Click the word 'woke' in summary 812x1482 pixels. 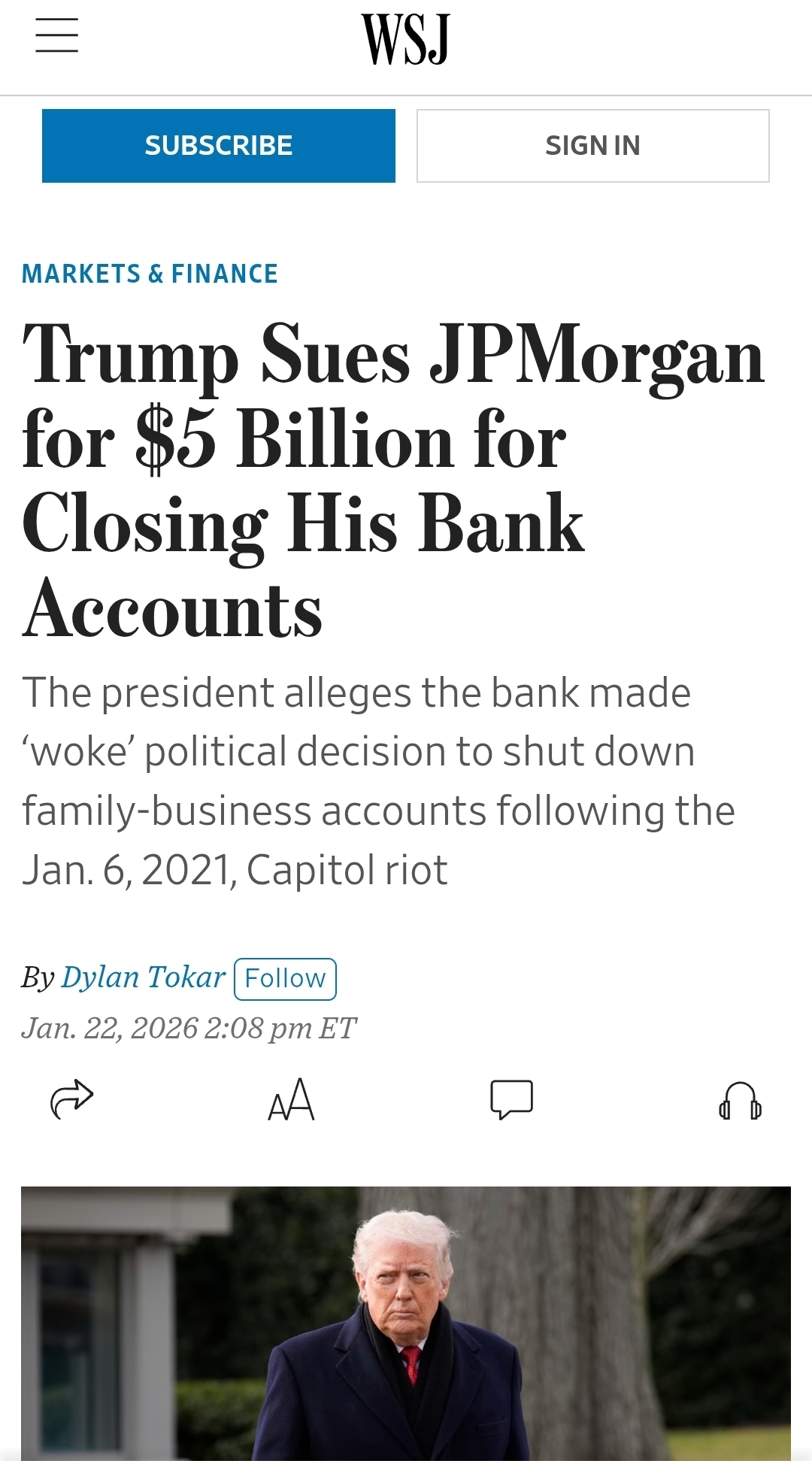pyautogui.click(x=78, y=752)
